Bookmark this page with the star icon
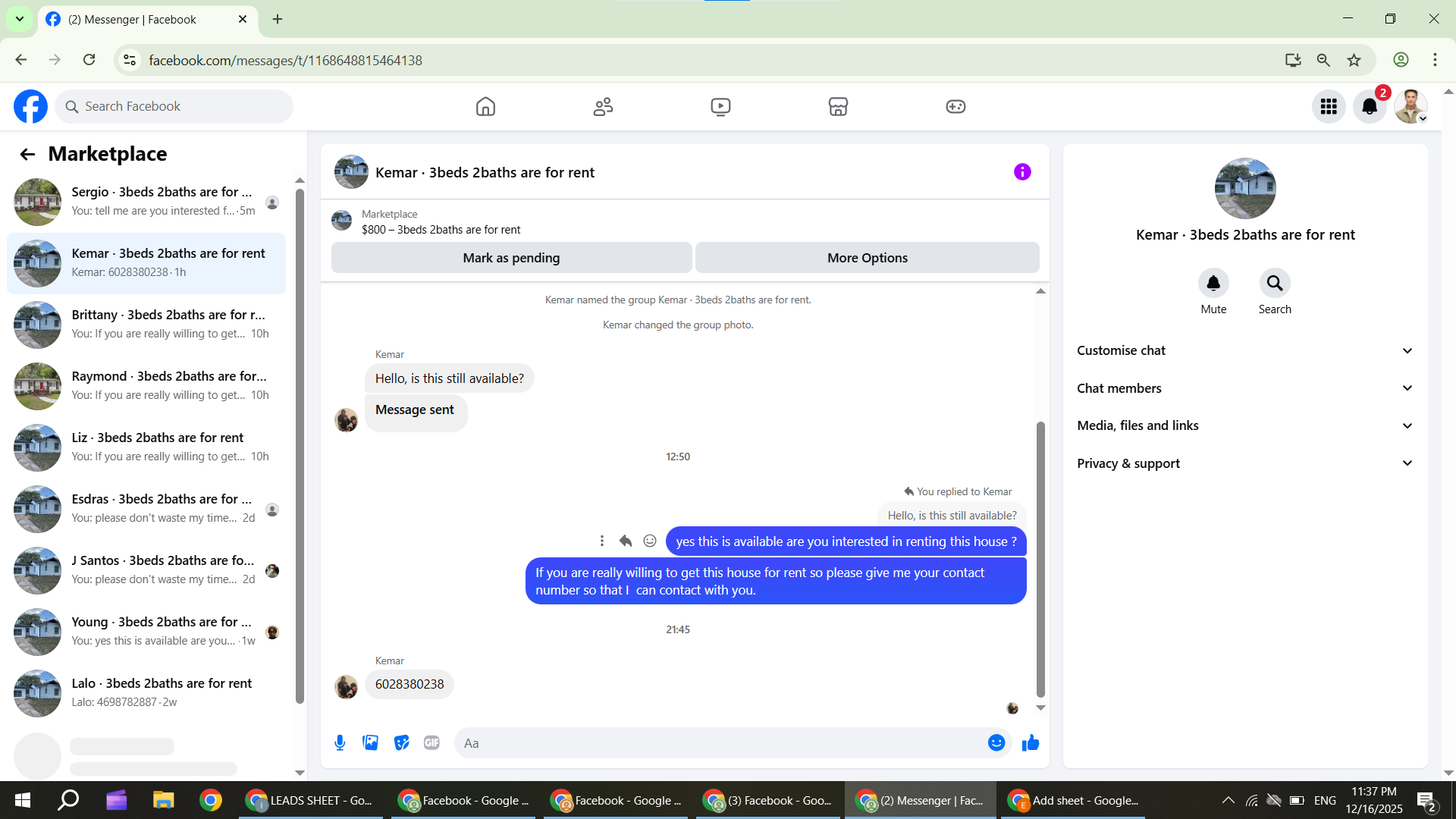The image size is (1456, 819). click(1354, 60)
